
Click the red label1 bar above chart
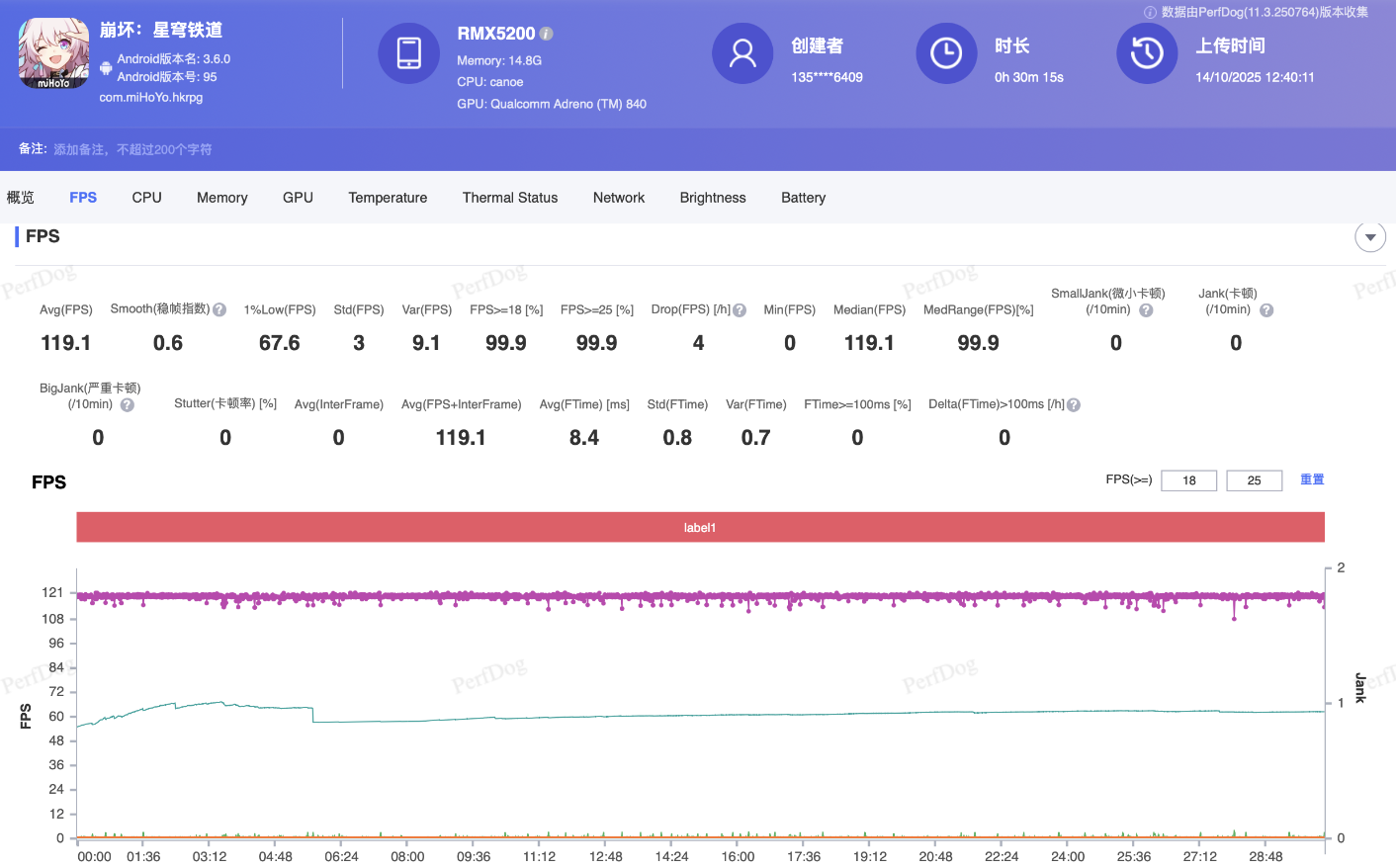click(700, 527)
